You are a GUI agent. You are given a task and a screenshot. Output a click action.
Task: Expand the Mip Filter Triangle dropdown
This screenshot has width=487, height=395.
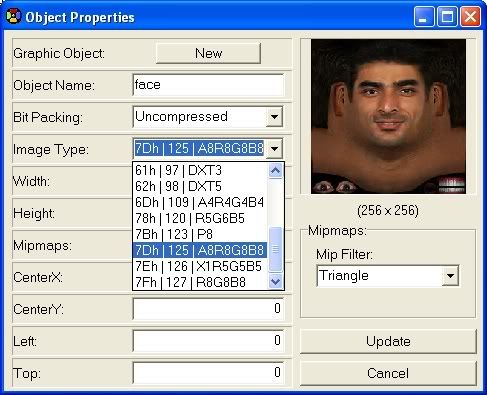[x=450, y=276]
